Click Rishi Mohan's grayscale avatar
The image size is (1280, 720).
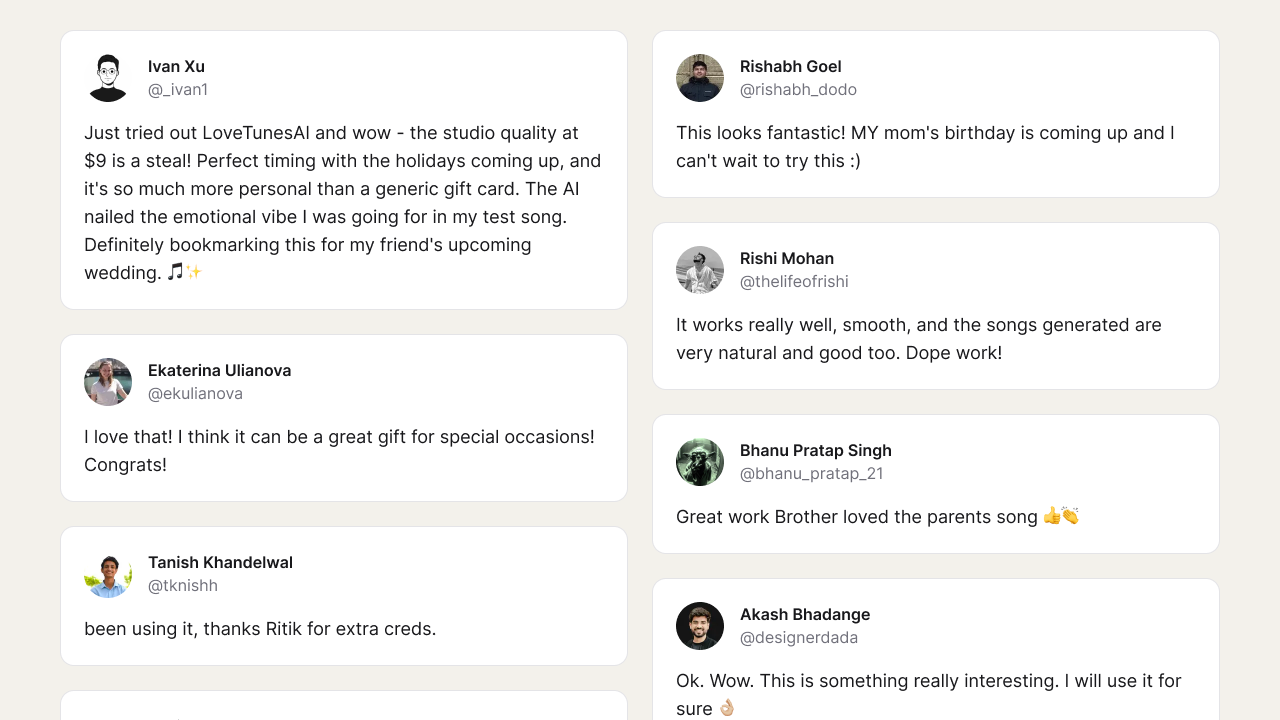(700, 270)
